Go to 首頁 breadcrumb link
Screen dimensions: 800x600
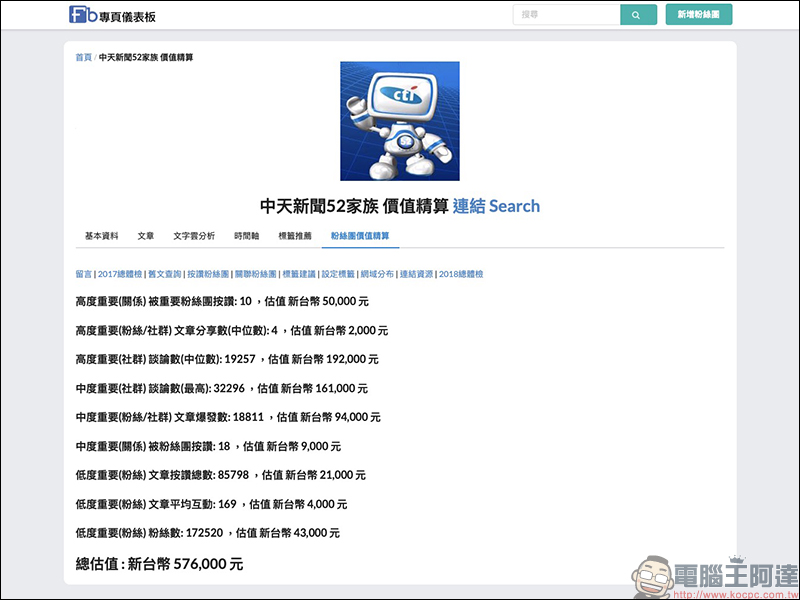(x=84, y=57)
